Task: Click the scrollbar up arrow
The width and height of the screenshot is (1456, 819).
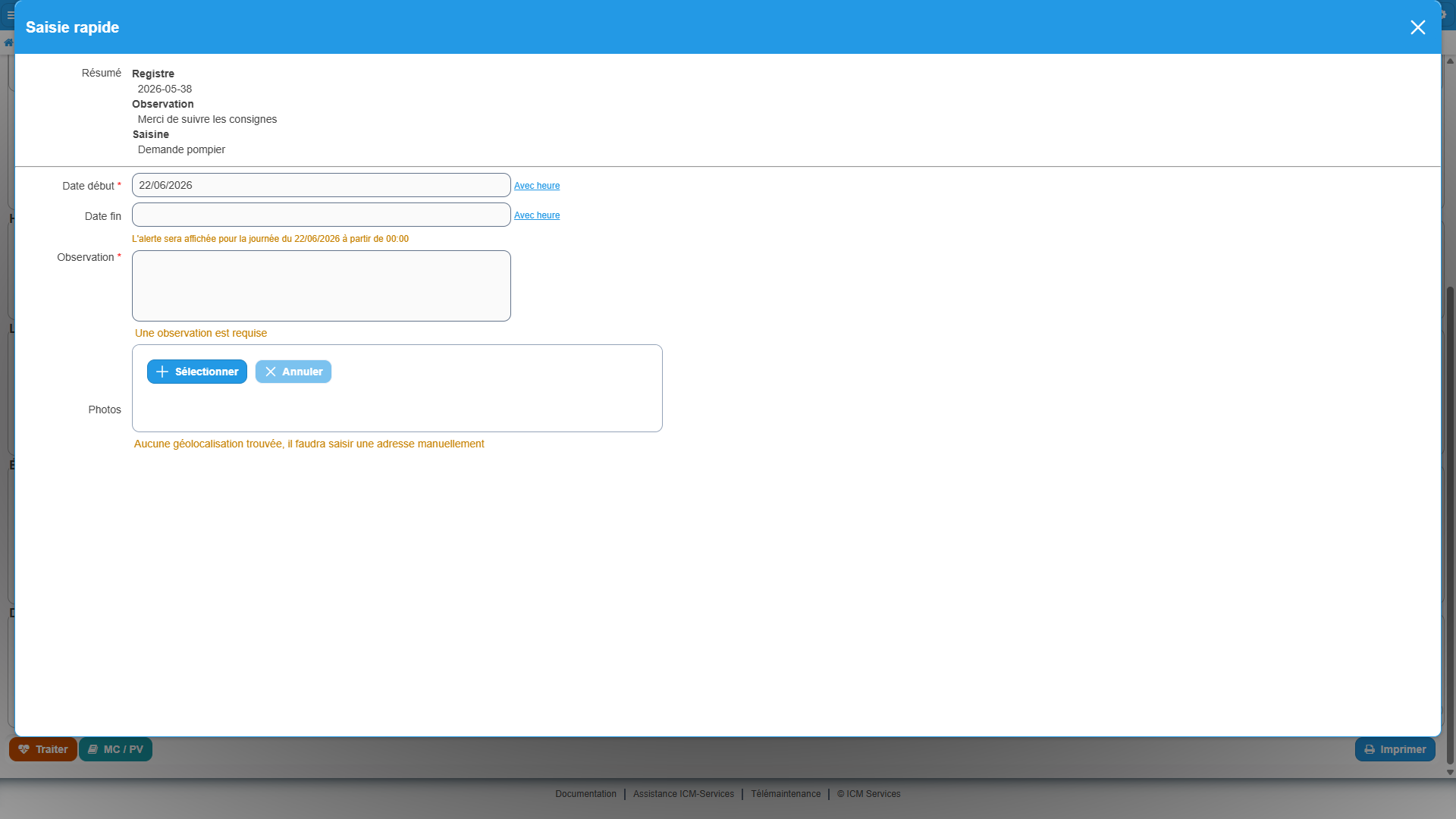Action: [x=1450, y=61]
